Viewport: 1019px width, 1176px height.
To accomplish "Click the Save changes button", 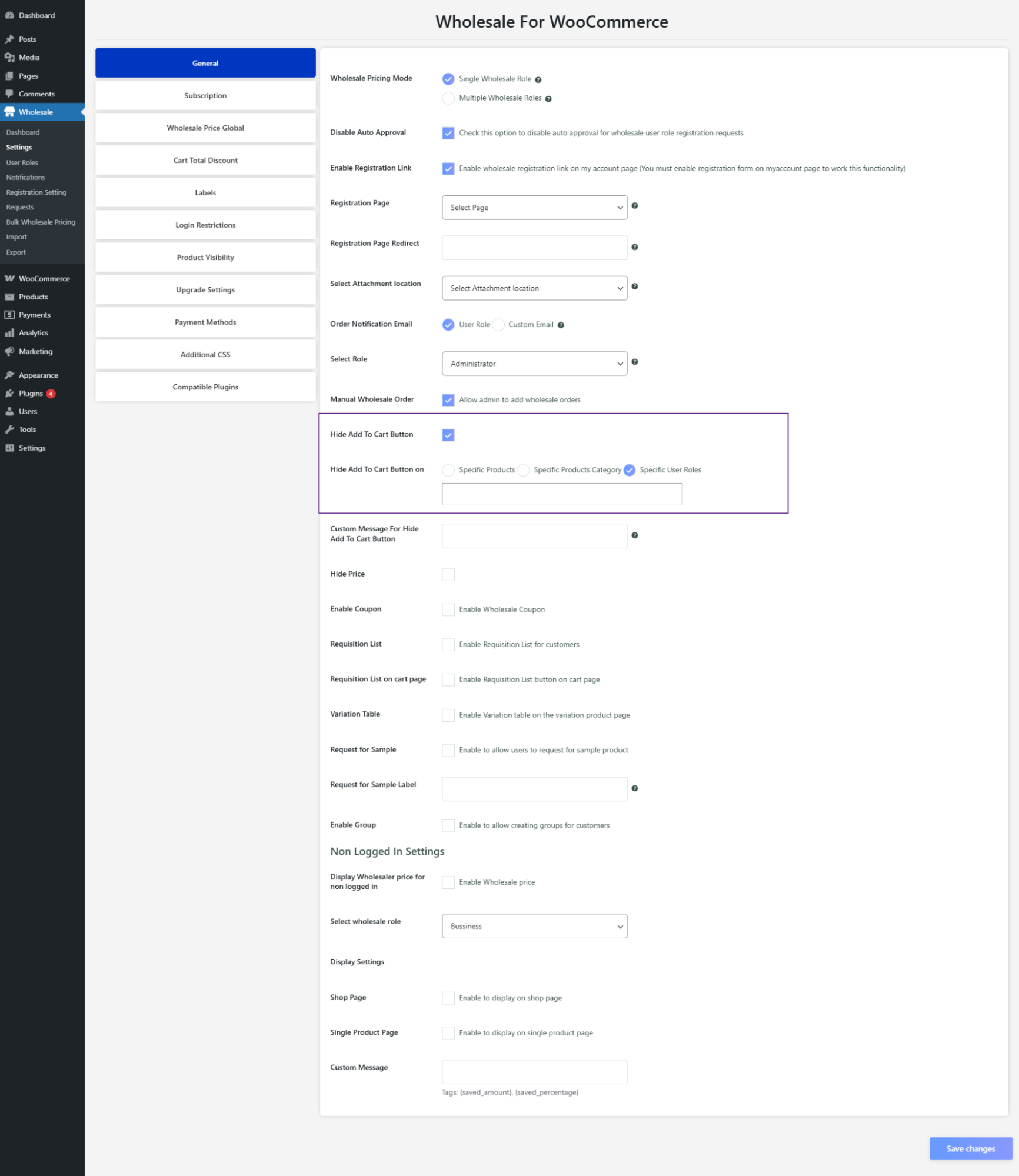I will point(971,1148).
